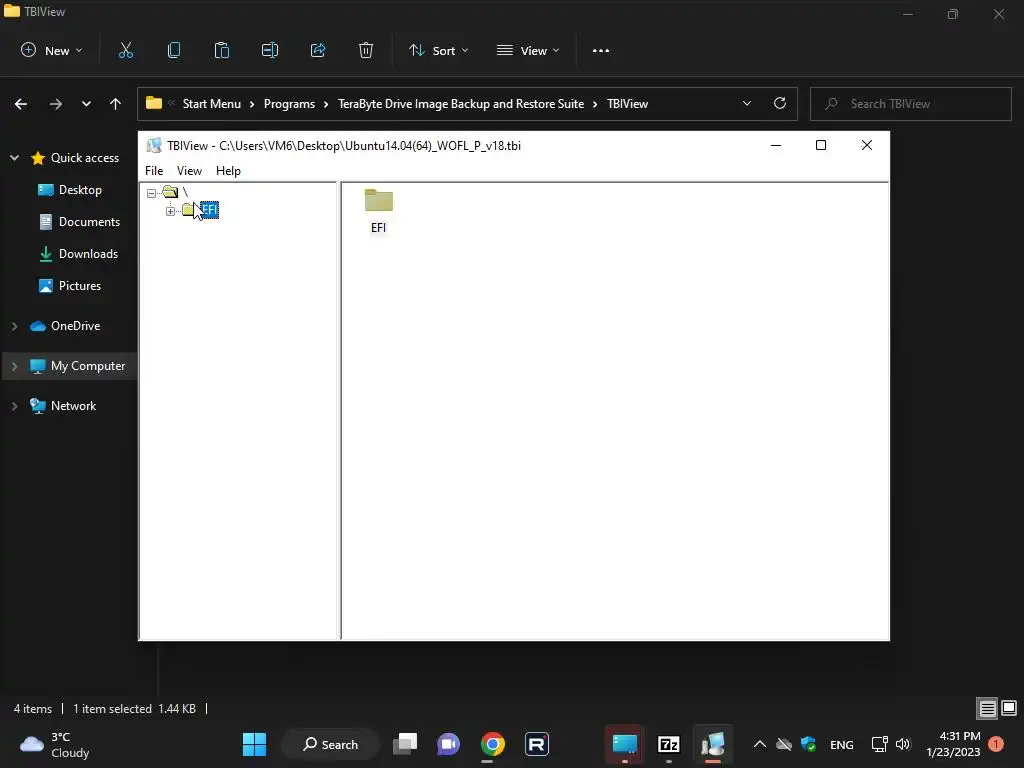Open the volume control in tray

click(x=903, y=744)
